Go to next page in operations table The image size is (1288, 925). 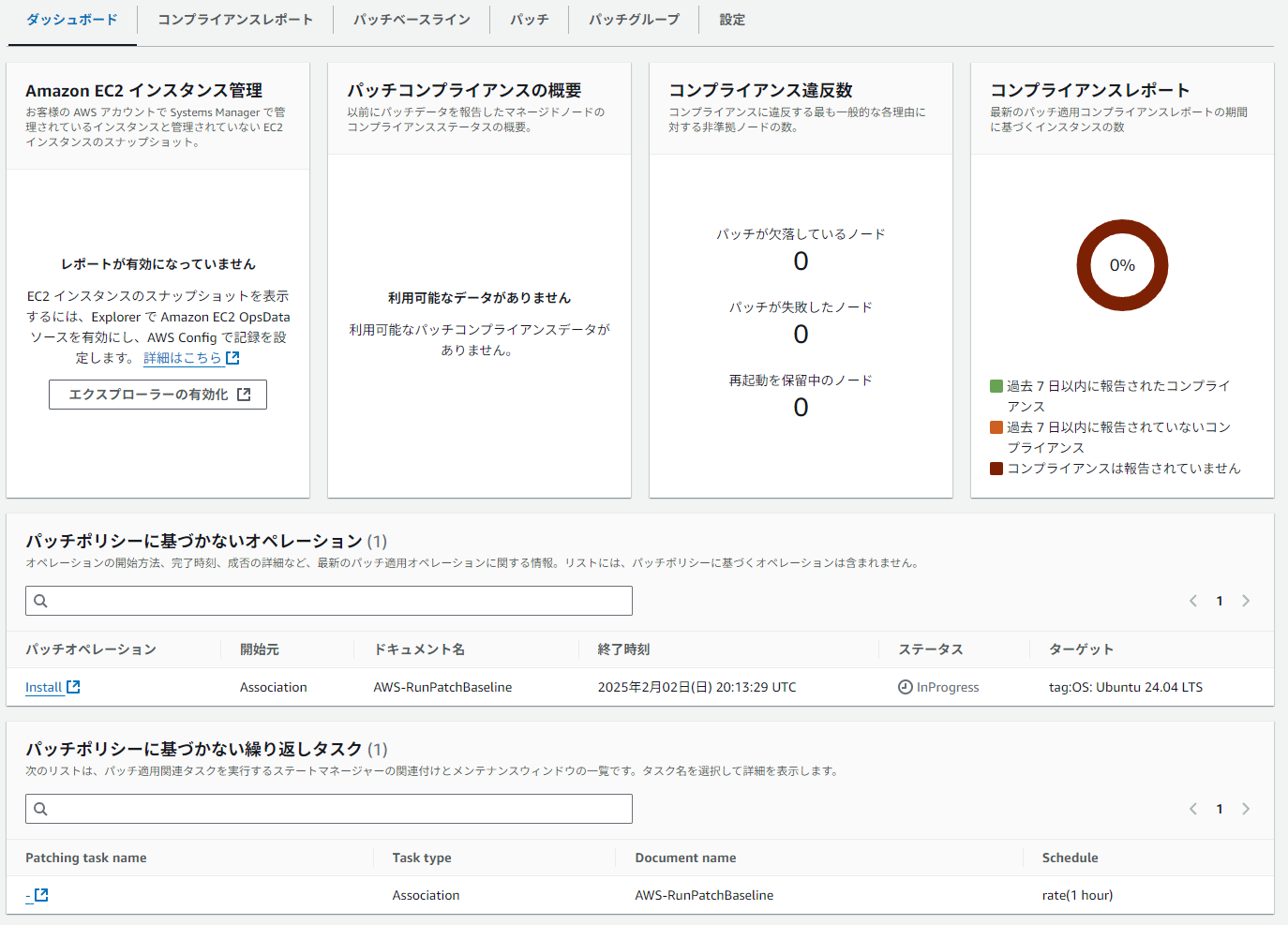tap(1246, 601)
